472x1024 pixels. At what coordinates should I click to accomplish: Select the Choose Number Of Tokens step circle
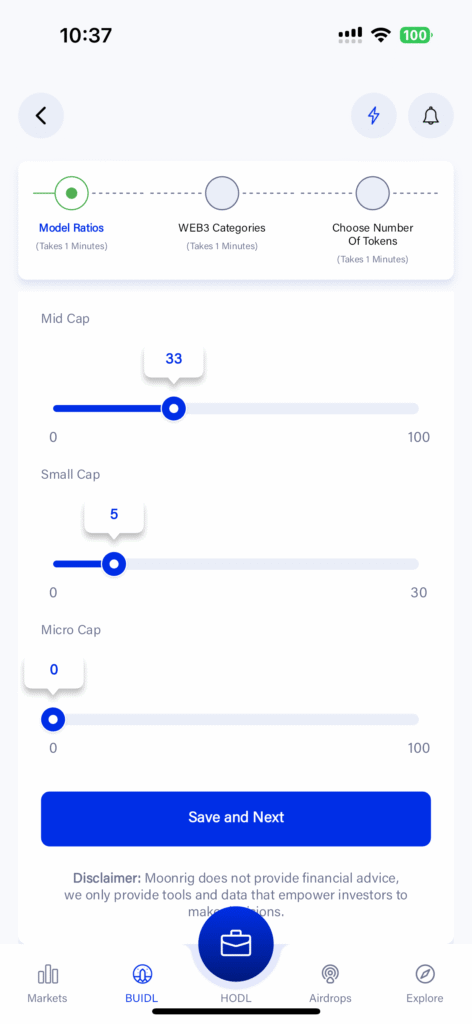click(x=373, y=193)
